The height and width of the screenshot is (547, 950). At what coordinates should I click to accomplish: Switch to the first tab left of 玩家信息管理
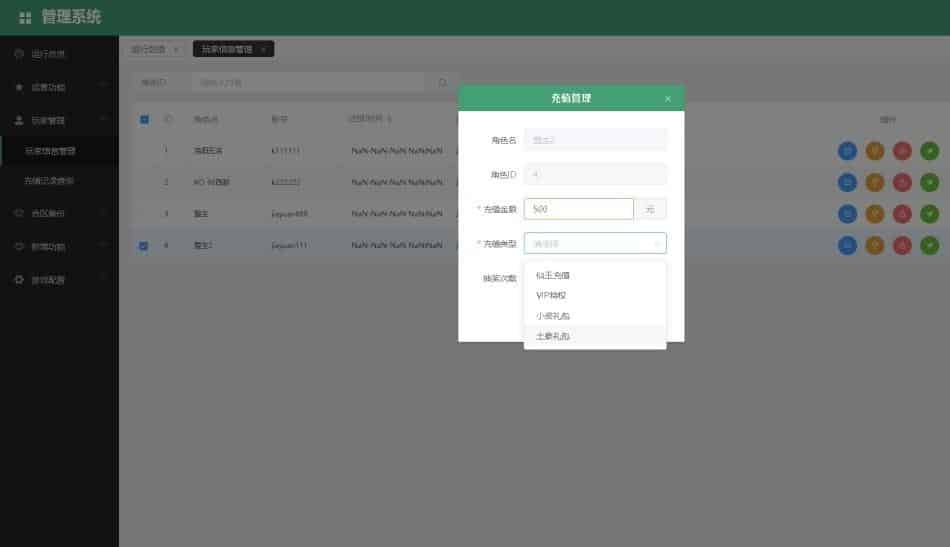point(149,49)
